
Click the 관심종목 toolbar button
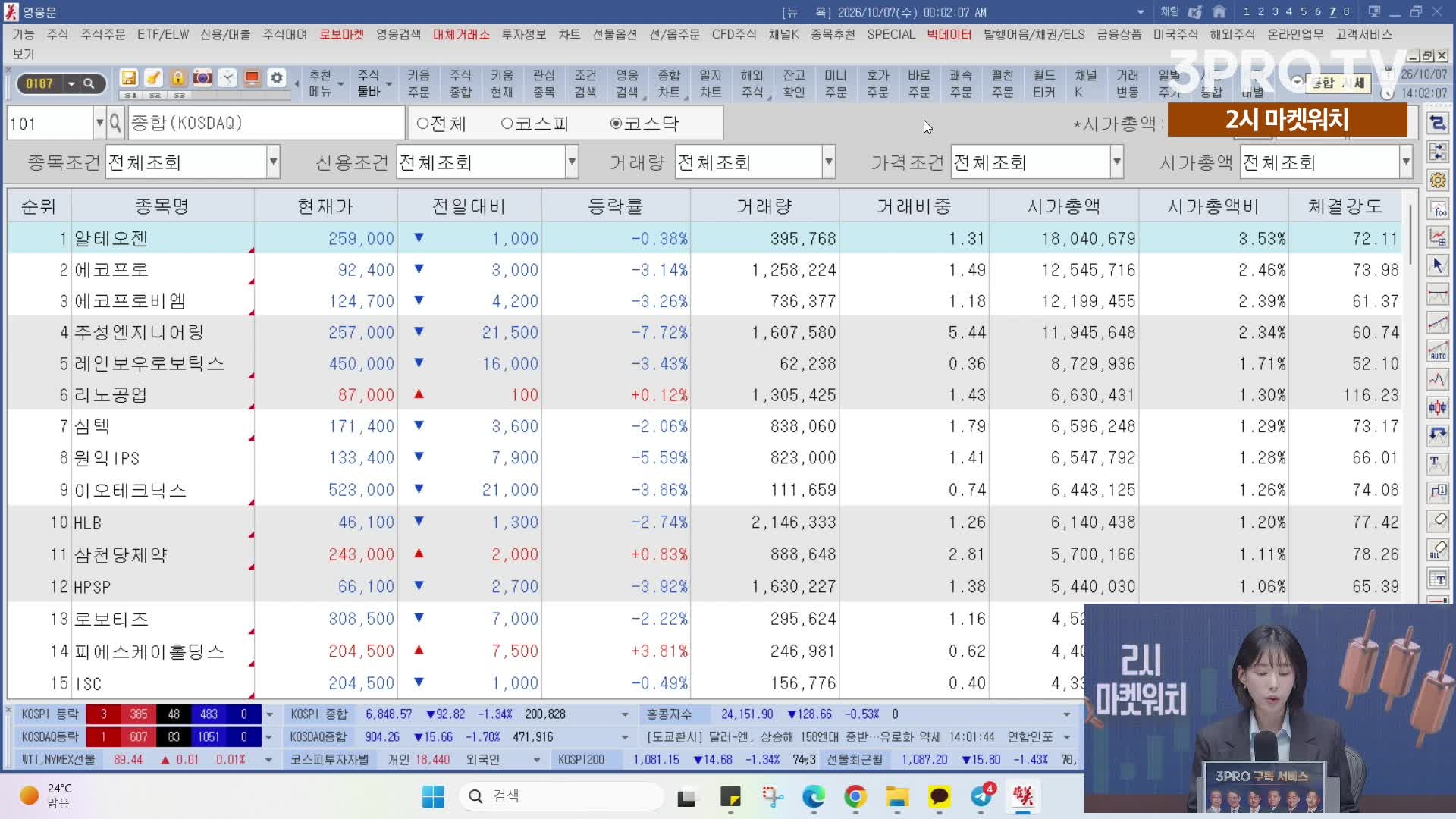click(544, 83)
